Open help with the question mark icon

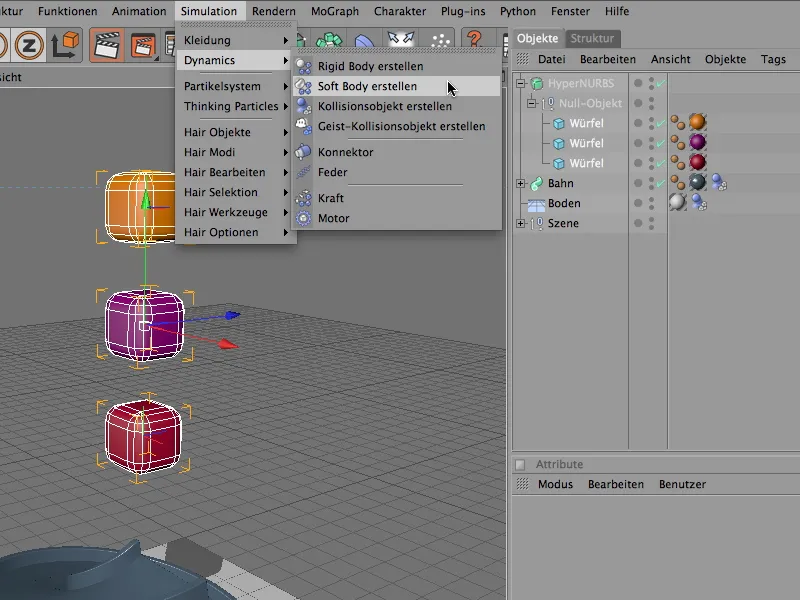474,39
